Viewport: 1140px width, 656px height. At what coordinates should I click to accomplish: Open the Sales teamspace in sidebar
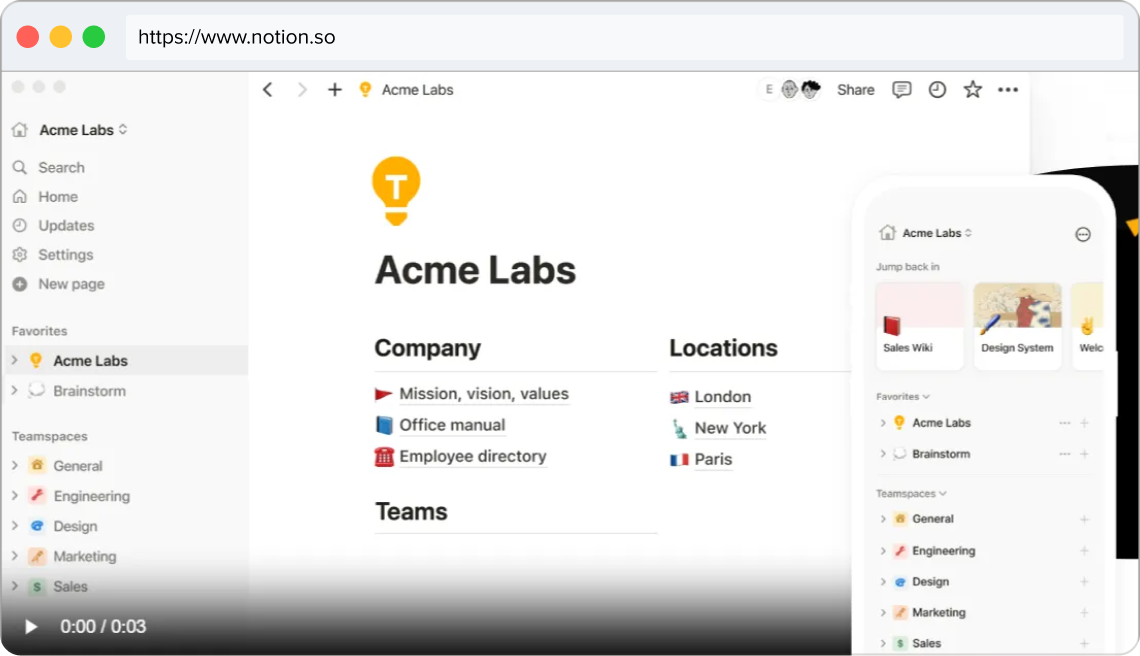tap(70, 586)
